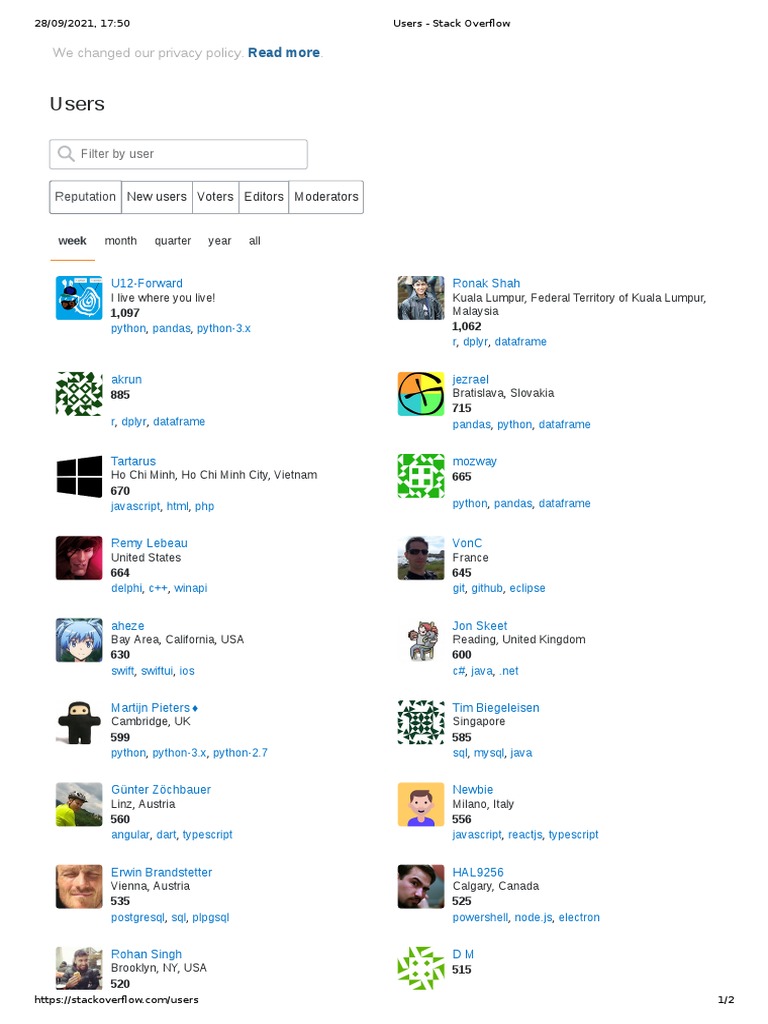Viewport: 768px width, 1024px height.
Task: Open aheze's profile name link
Action: [127, 626]
